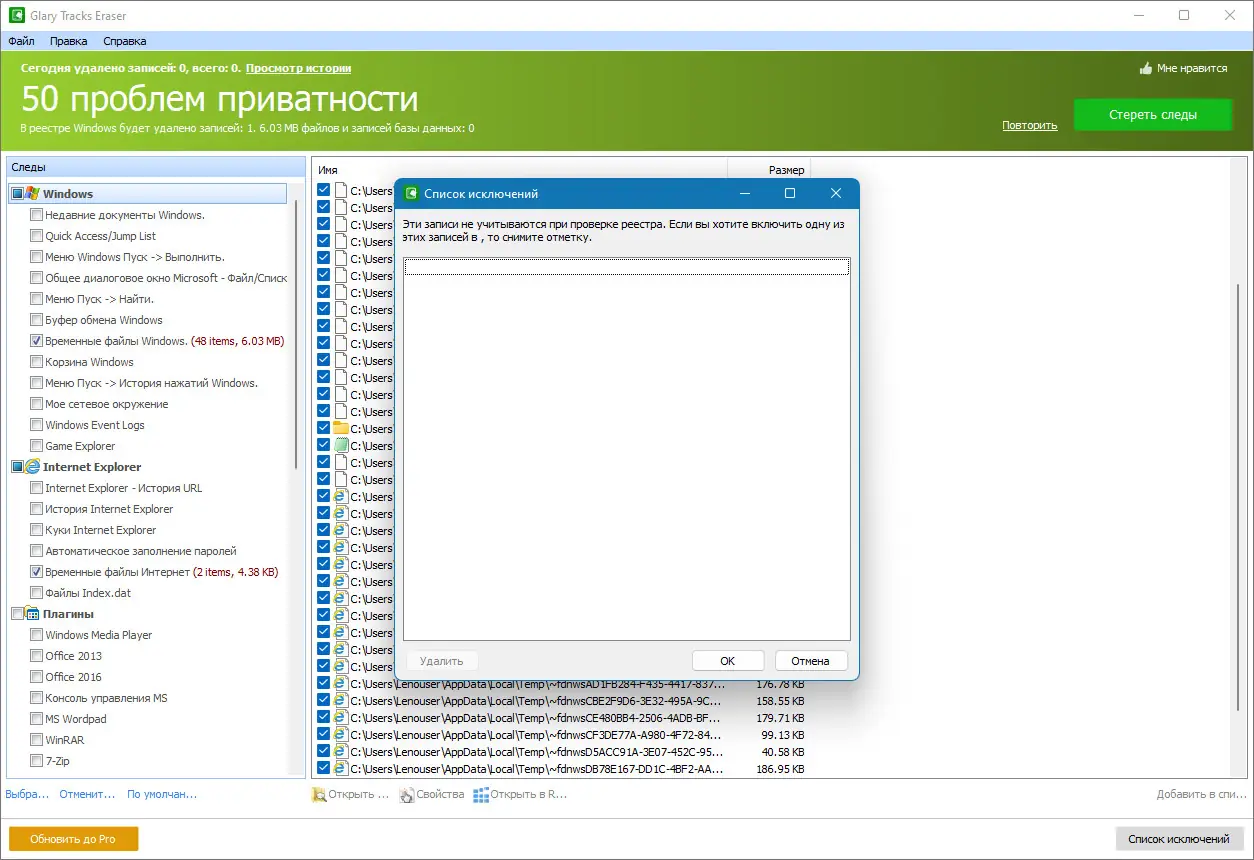Select Мое сетевое окружение tree item
Viewport: 1254px width, 860px height.
point(106,404)
